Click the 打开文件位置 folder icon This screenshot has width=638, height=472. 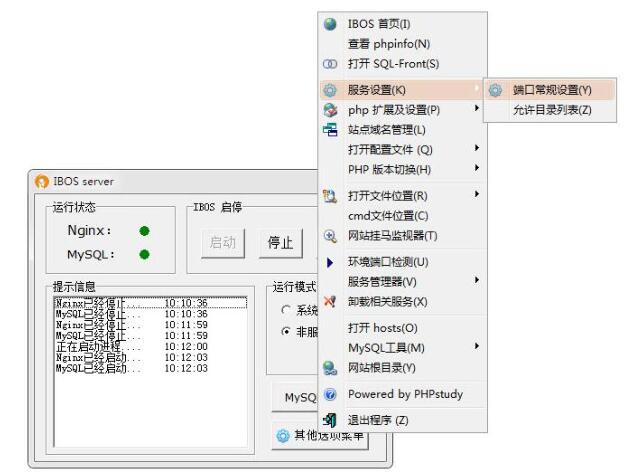pyautogui.click(x=330, y=196)
